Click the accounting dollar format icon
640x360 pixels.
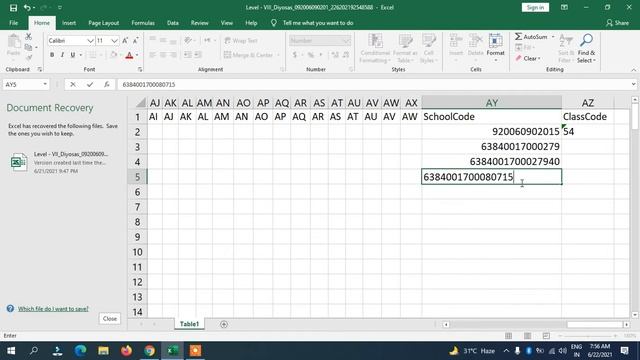pyautogui.click(x=295, y=55)
